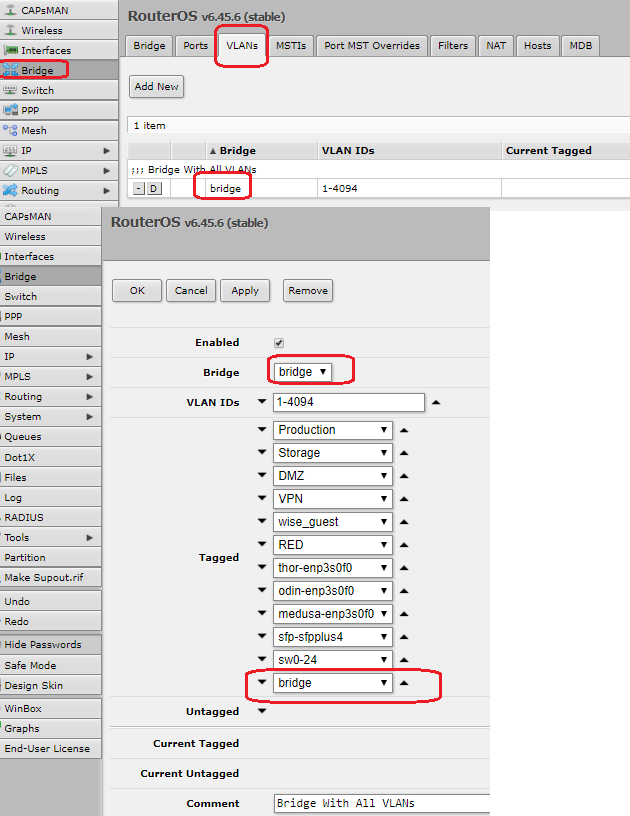Click the IP address icon in sidebar

(x=10, y=150)
